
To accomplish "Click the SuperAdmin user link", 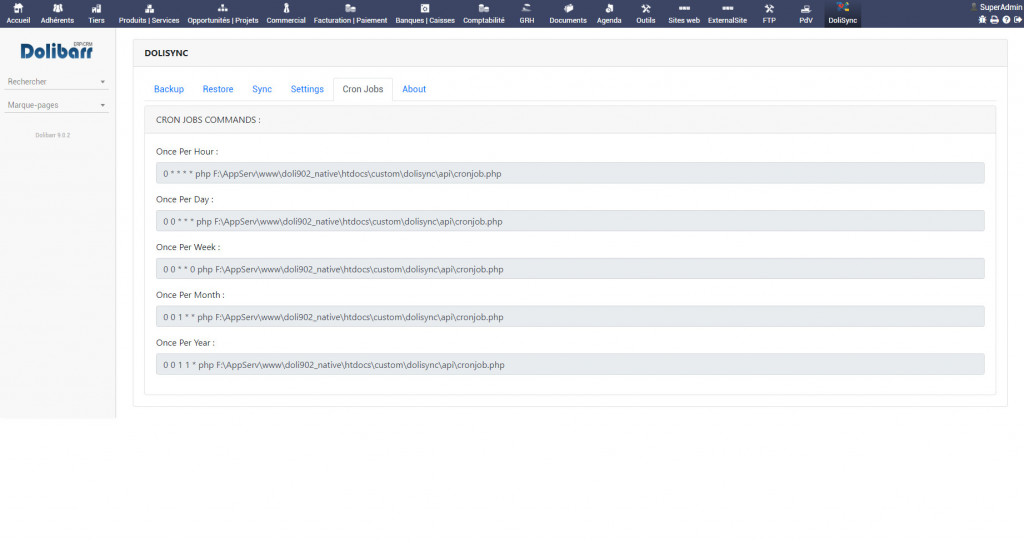I will (999, 7).
